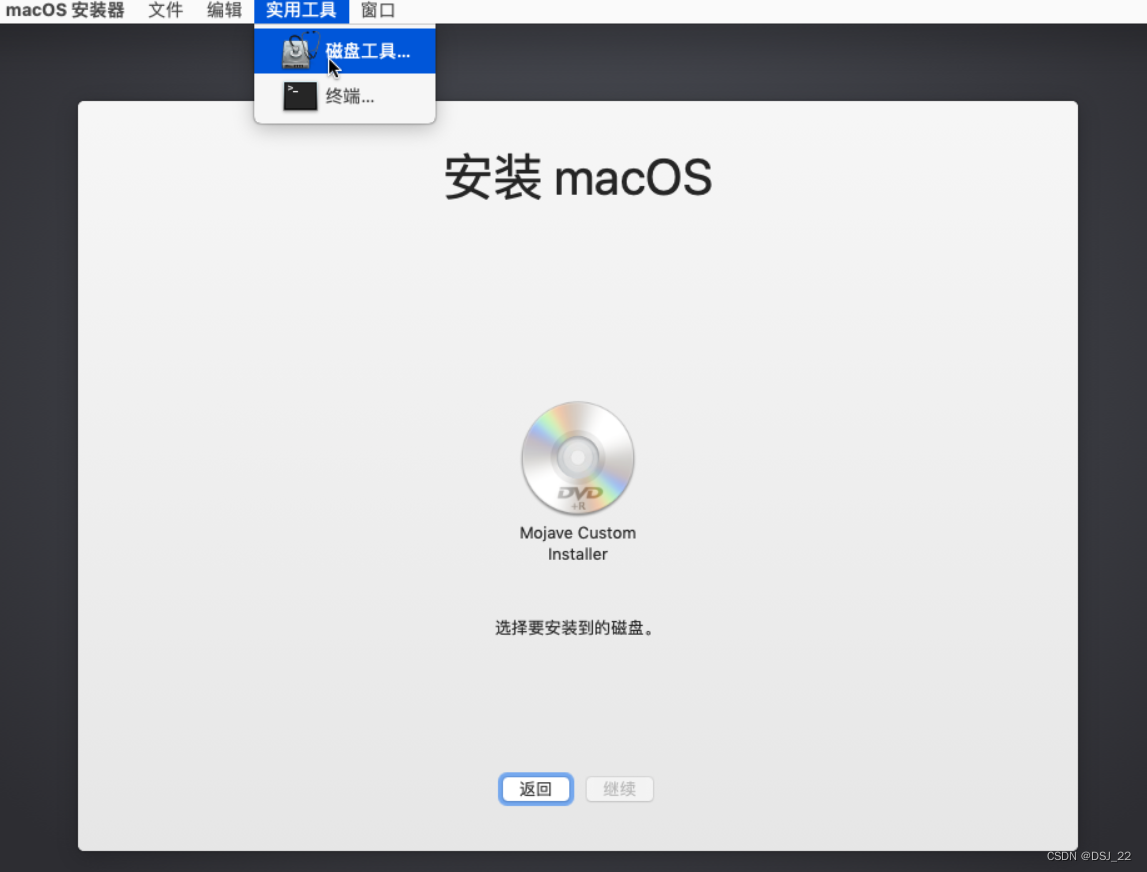Choose 磁盘工具… from the menu
The image size is (1147, 872).
click(345, 50)
